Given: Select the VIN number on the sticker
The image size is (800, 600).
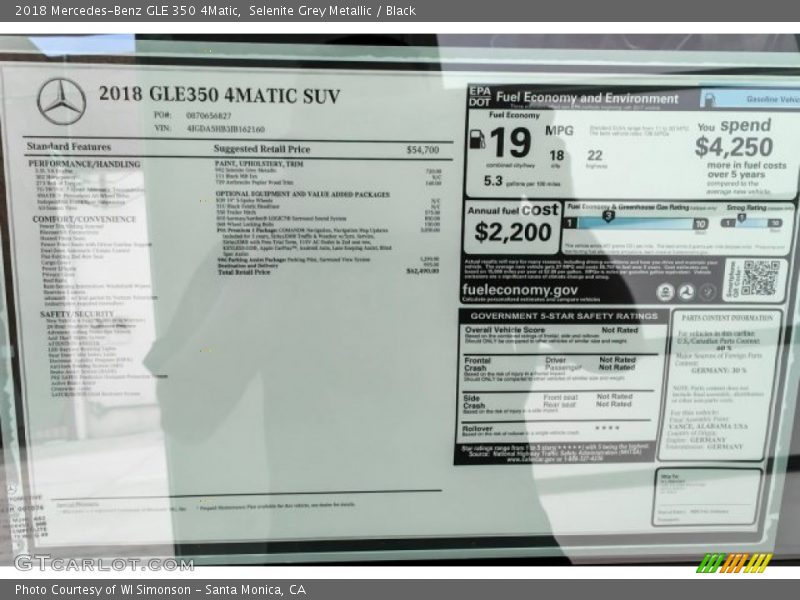Looking at the screenshot, I should coord(226,129).
